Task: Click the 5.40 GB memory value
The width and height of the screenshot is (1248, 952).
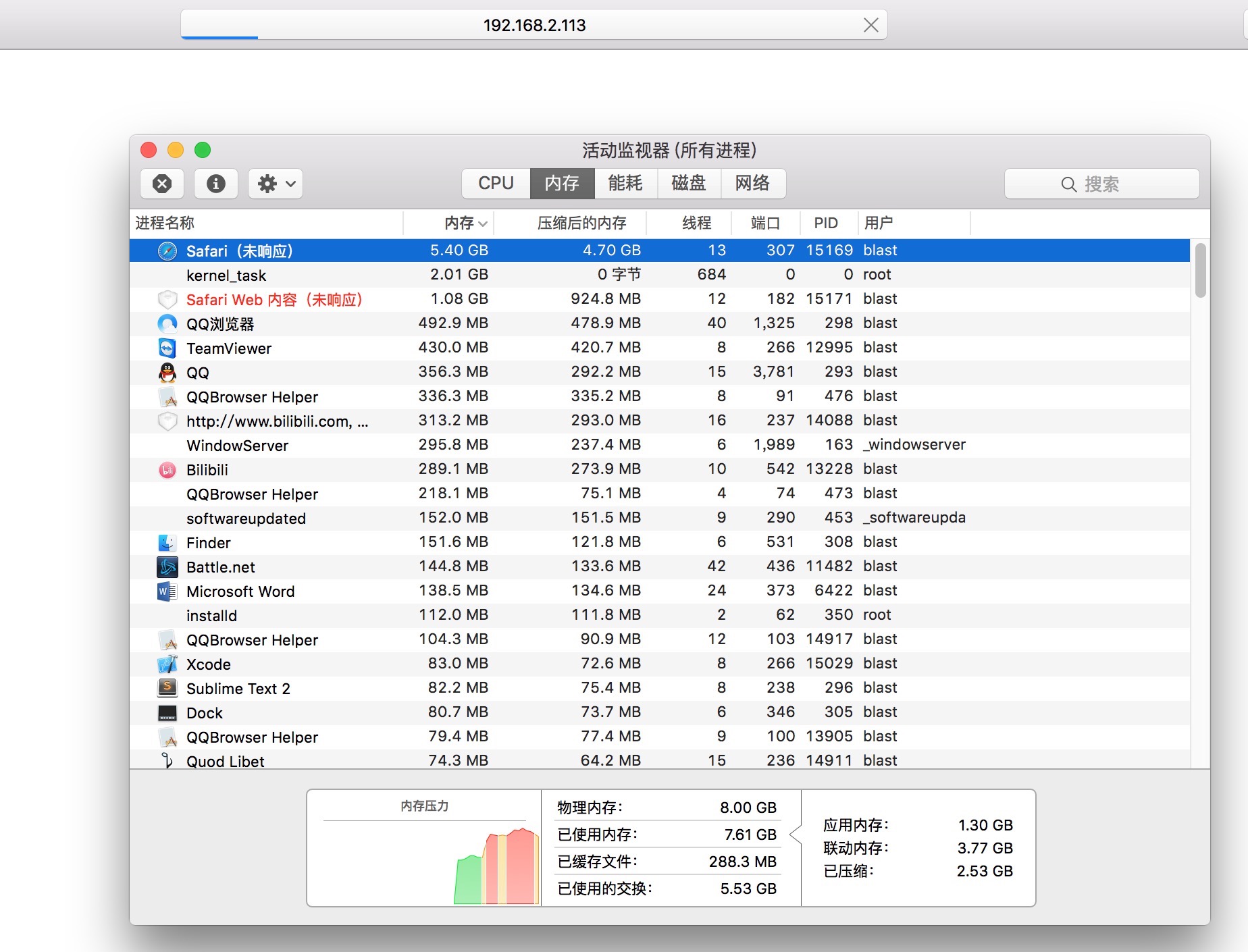Action: [459, 250]
